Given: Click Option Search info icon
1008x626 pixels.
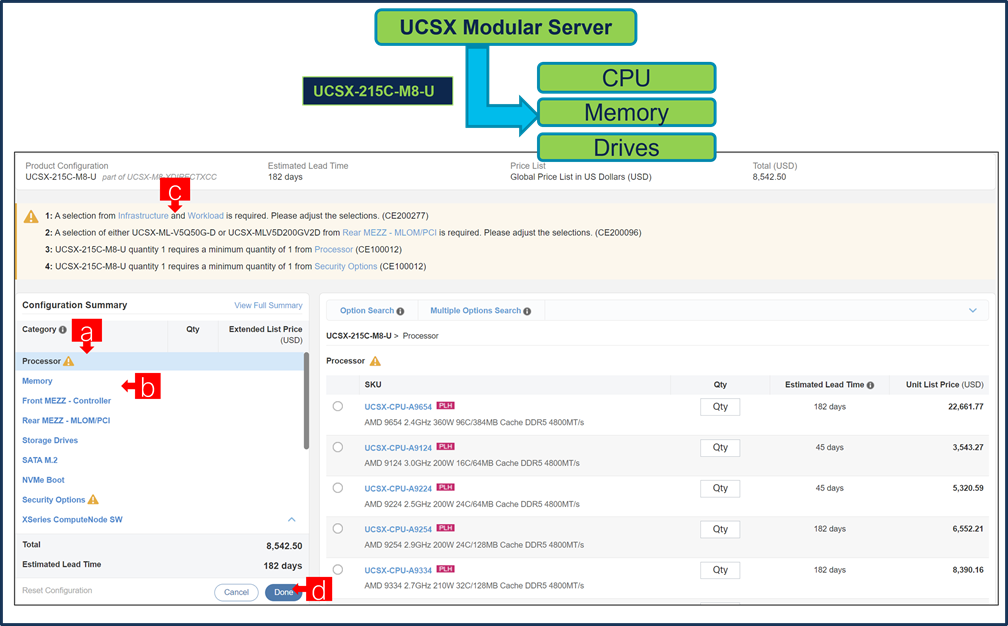Looking at the screenshot, I should point(400,311).
